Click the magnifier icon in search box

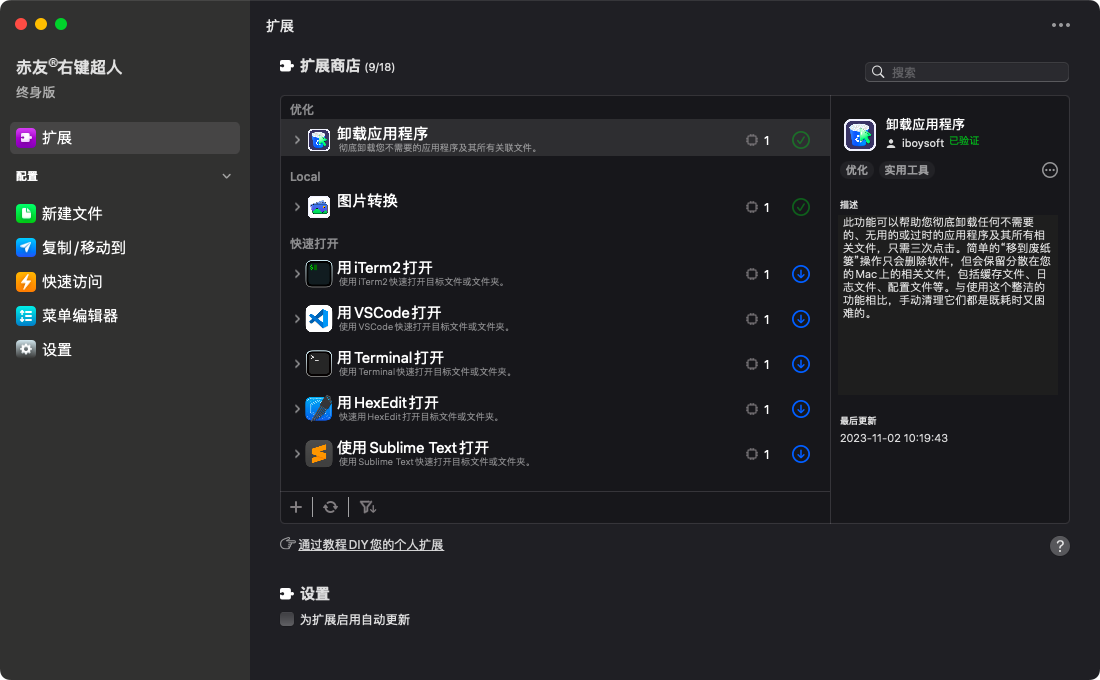tap(878, 72)
